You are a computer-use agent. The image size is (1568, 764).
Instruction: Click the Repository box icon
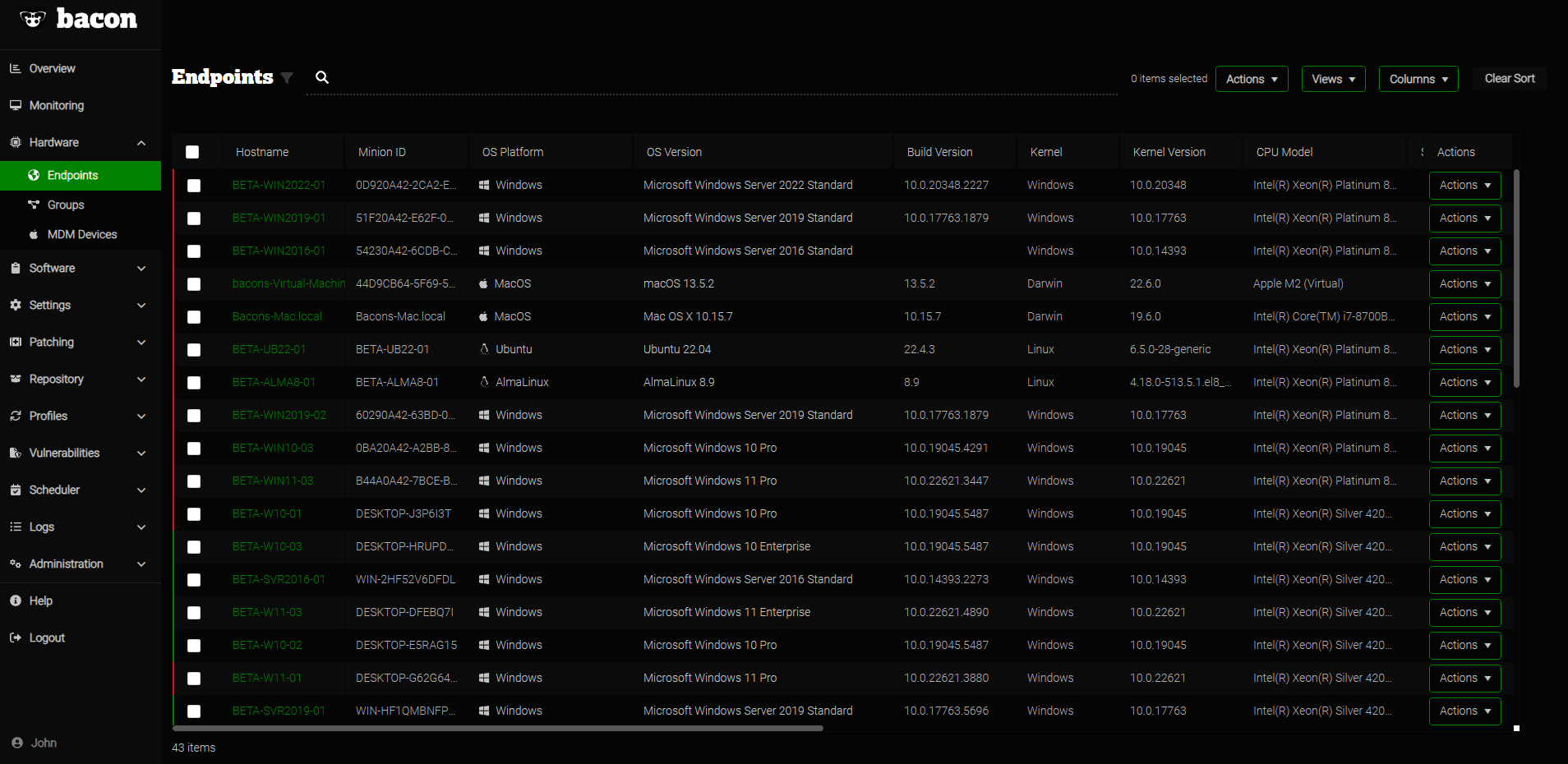[x=16, y=379]
